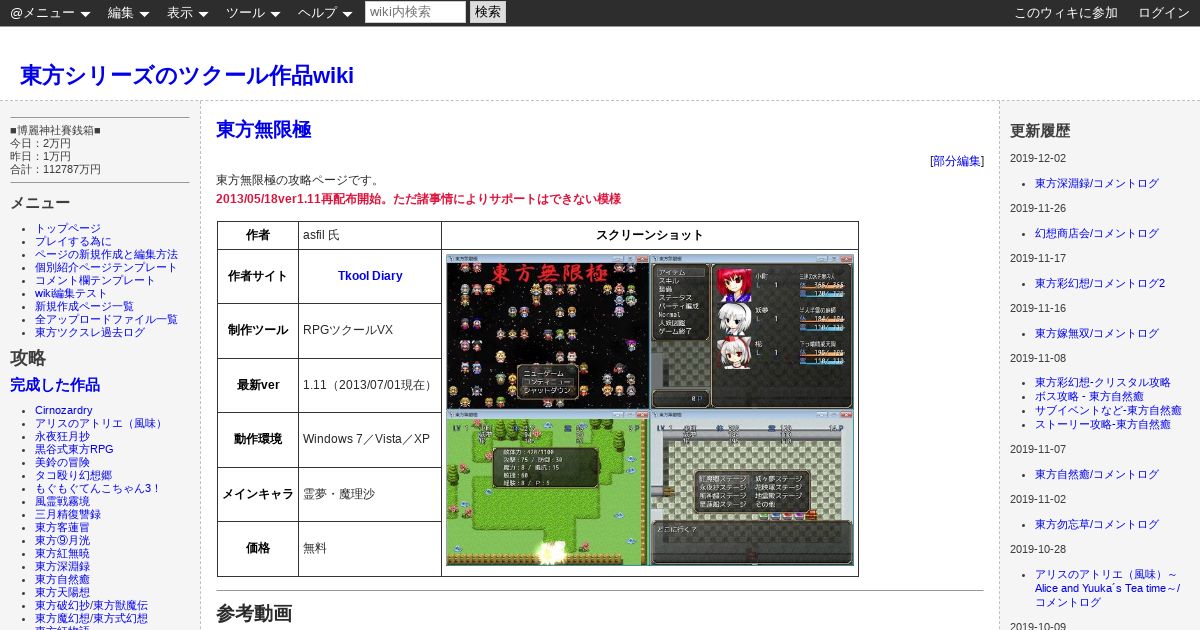Screen dimensions: 1200x630
Task: Open ページの新規作成と編集方法 link
Action: [106, 255]
